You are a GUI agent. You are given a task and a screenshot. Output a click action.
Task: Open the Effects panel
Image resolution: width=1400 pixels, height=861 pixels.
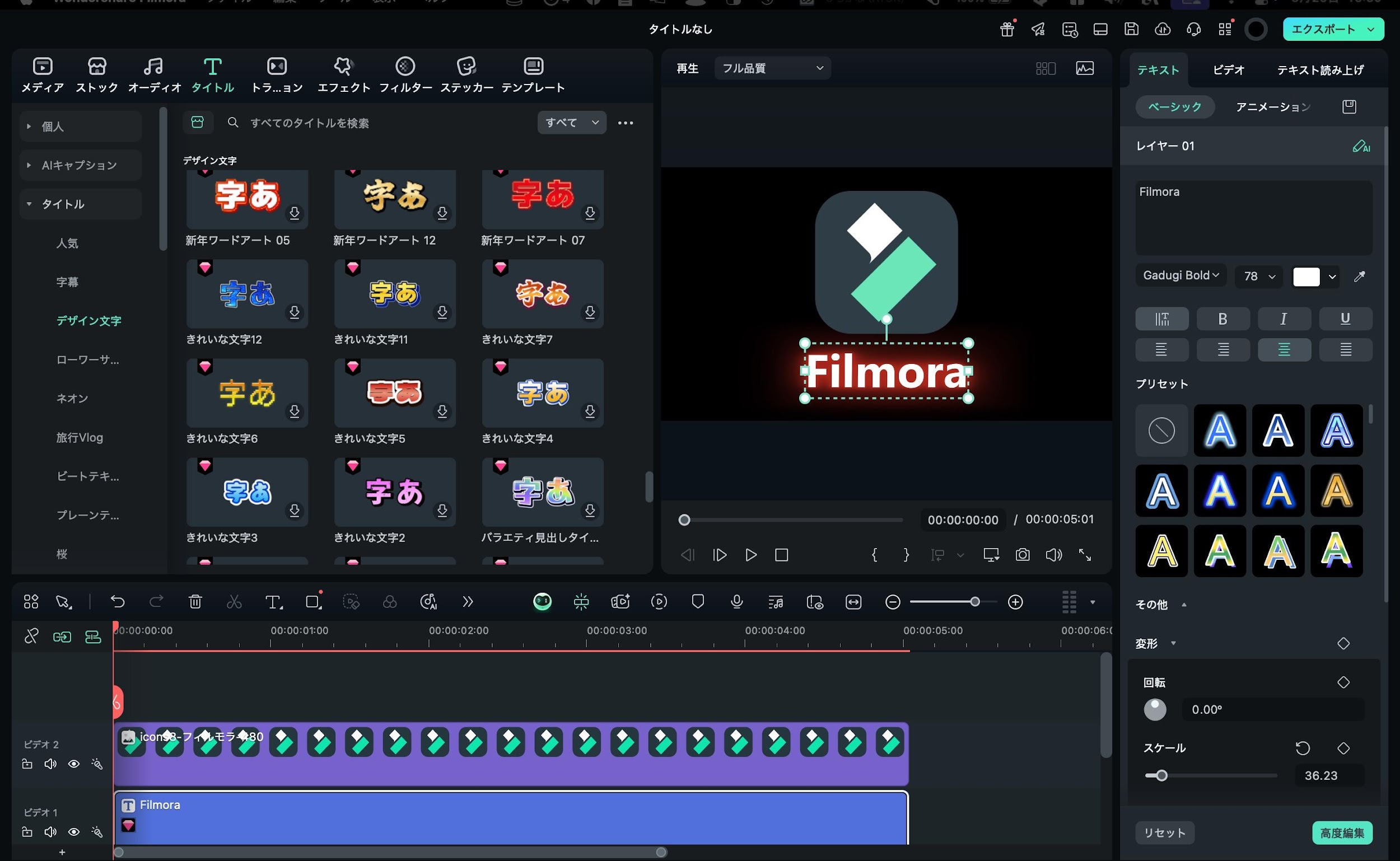pyautogui.click(x=343, y=74)
